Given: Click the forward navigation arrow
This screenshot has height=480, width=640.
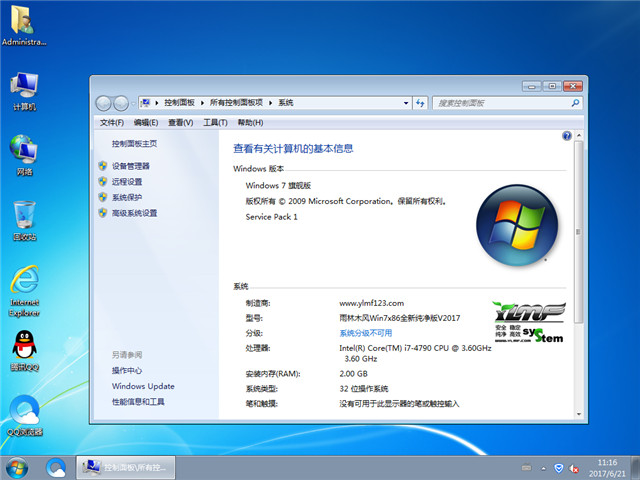Looking at the screenshot, I should [121, 103].
